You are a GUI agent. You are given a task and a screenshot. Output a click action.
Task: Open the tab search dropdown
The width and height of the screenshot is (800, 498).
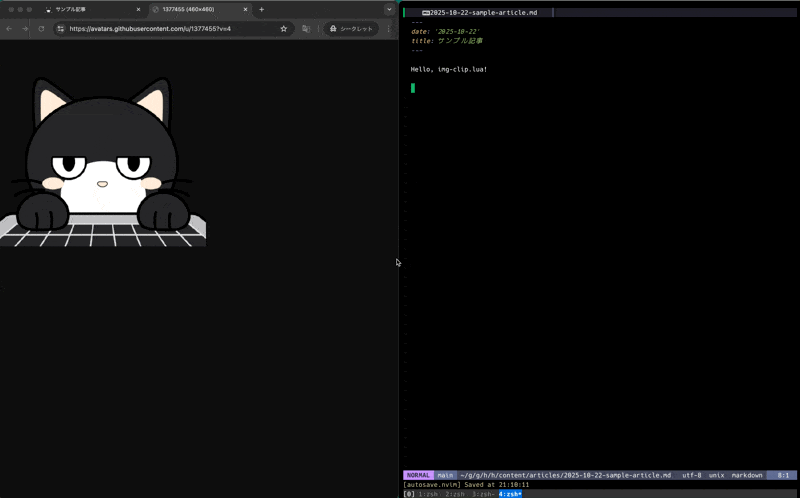(389, 10)
